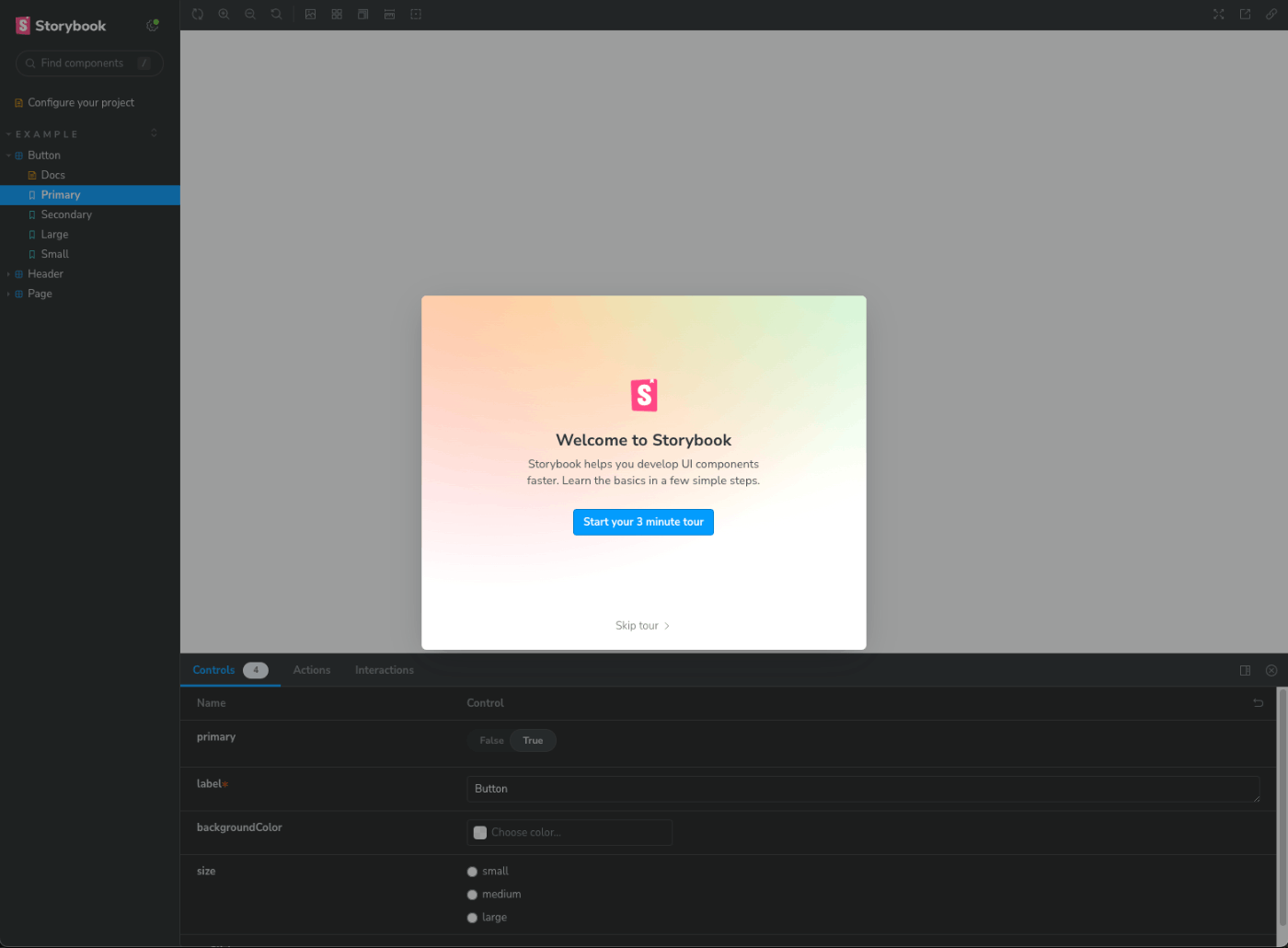The width and height of the screenshot is (1288, 948).
Task: Expand or collapse all Example items
Action: pyautogui.click(x=154, y=133)
